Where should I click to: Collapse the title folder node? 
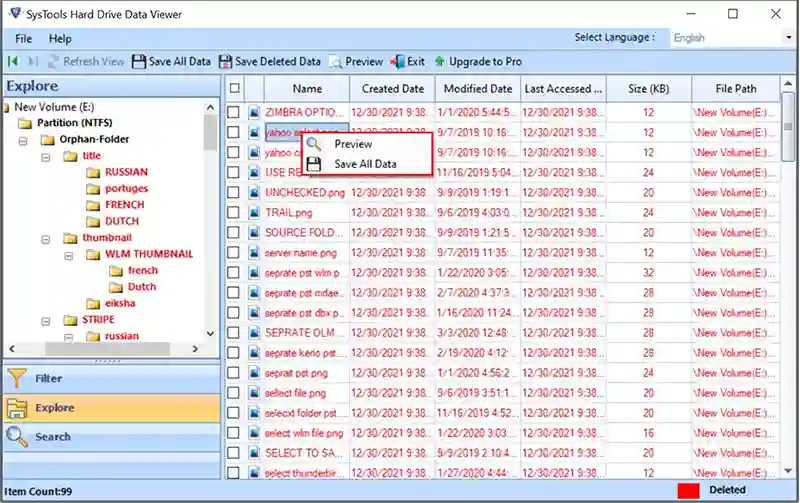[46, 157]
